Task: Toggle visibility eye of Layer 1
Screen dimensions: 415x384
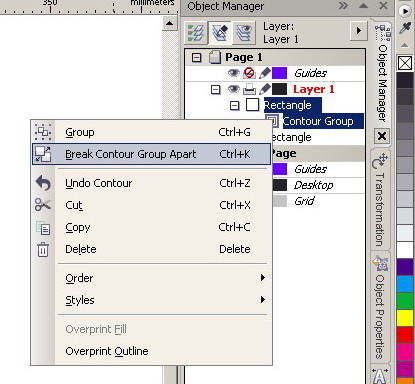Action: [x=234, y=89]
